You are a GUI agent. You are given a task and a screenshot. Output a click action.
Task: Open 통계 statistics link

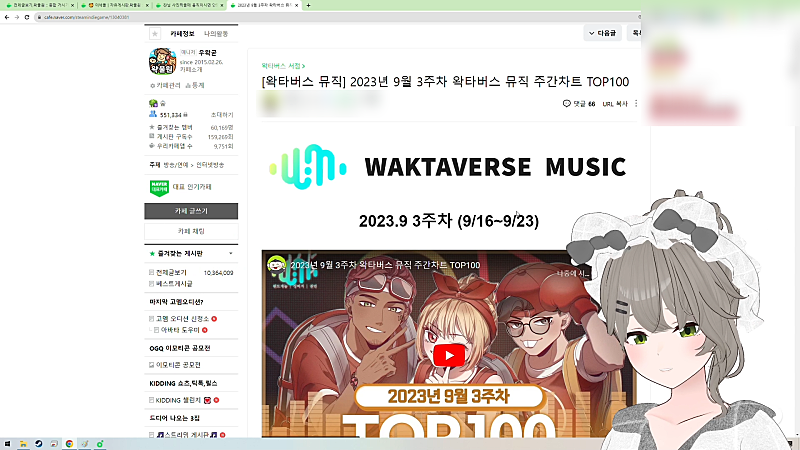195,85
